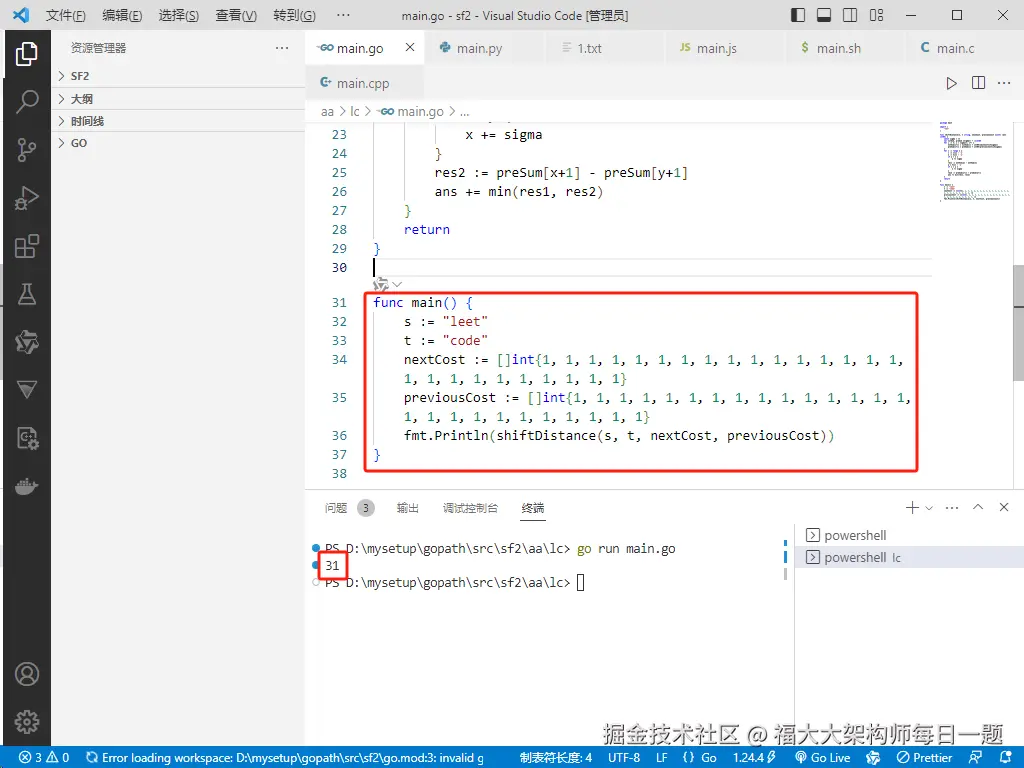
Task: Open Customize Layout options
Action: point(876,15)
